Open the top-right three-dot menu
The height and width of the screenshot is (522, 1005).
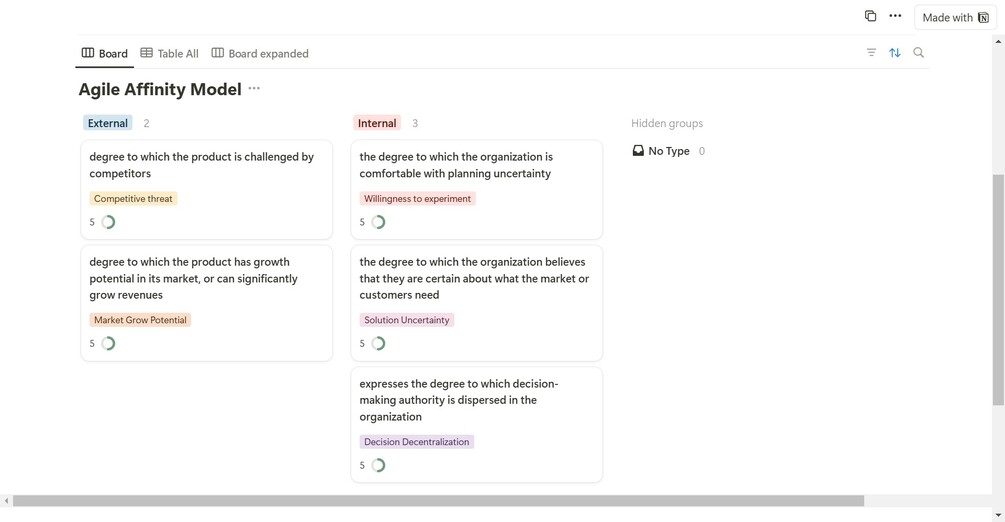(x=895, y=16)
